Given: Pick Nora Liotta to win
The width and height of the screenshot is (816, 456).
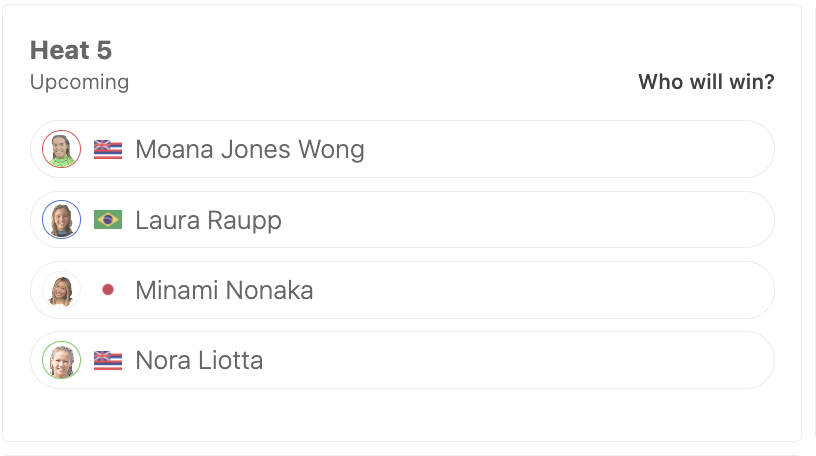Looking at the screenshot, I should pyautogui.click(x=402, y=360).
